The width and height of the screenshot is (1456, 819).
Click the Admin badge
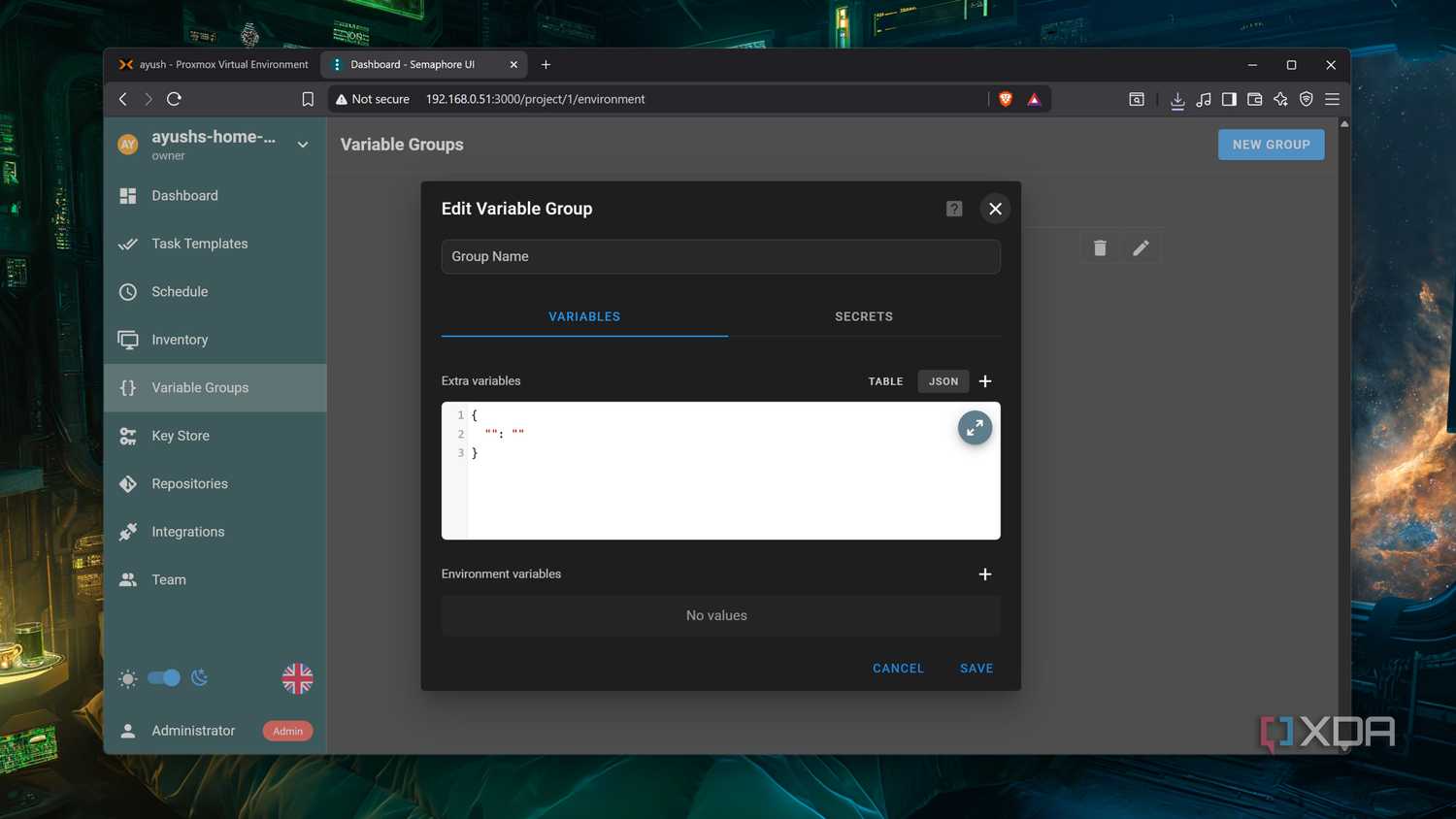287,731
